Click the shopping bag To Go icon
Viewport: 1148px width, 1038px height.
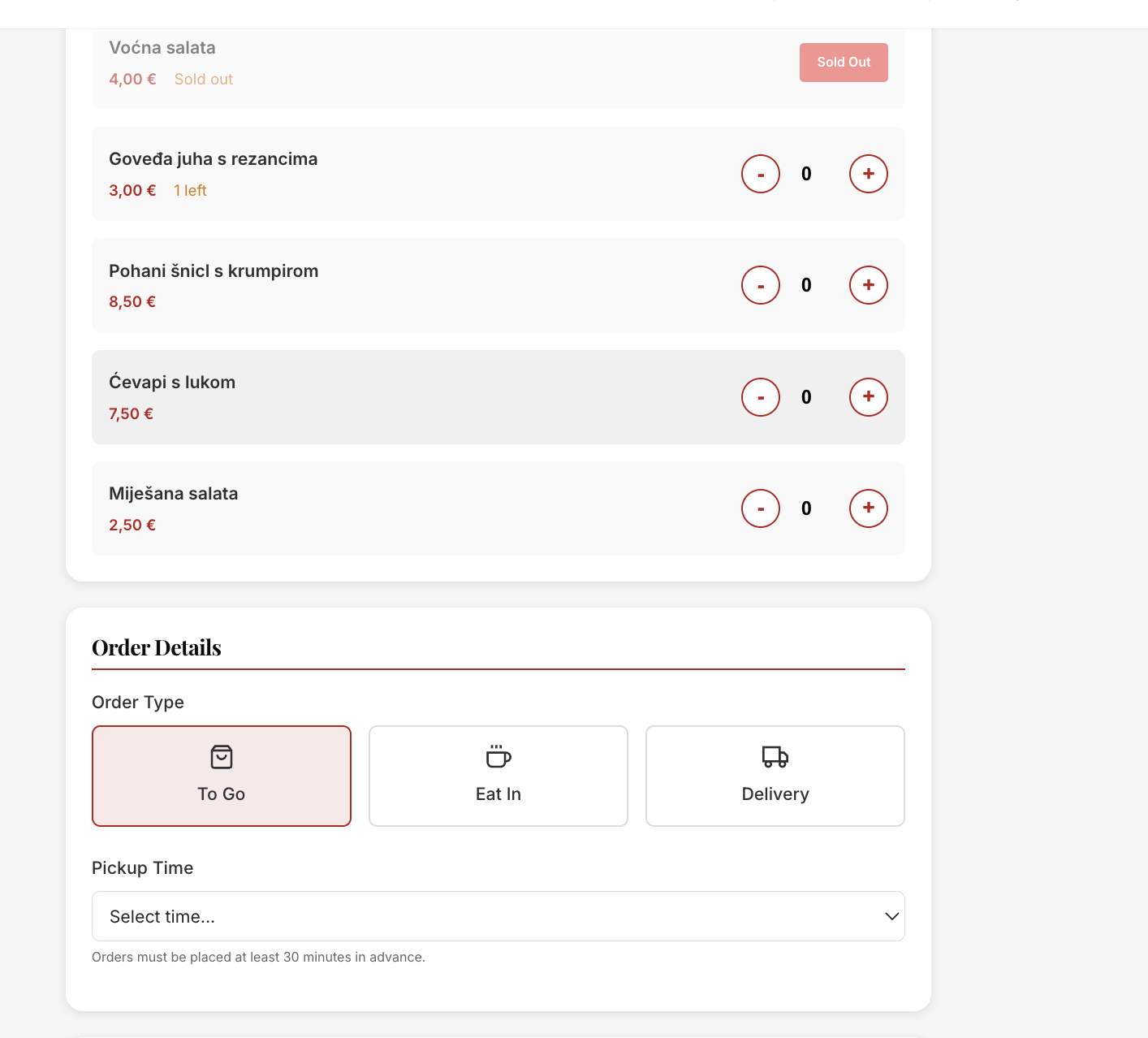coord(222,757)
